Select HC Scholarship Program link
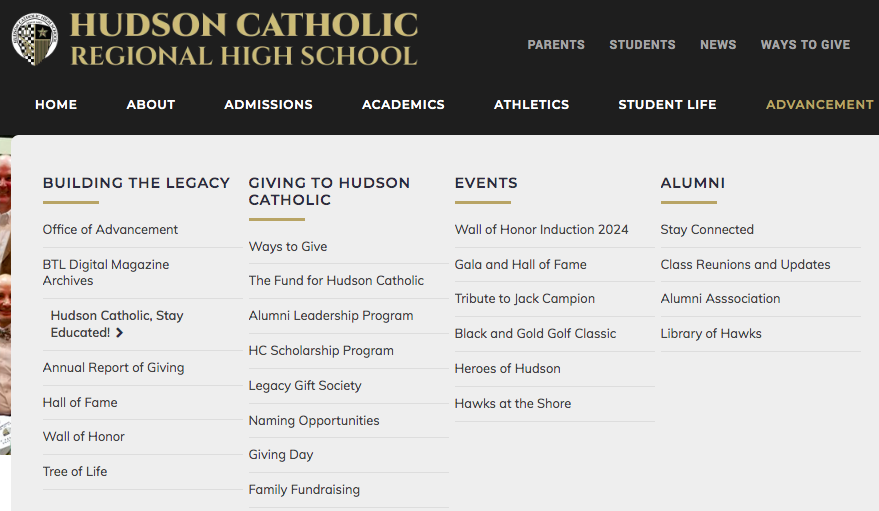Screen dimensions: 879x511 point(321,350)
